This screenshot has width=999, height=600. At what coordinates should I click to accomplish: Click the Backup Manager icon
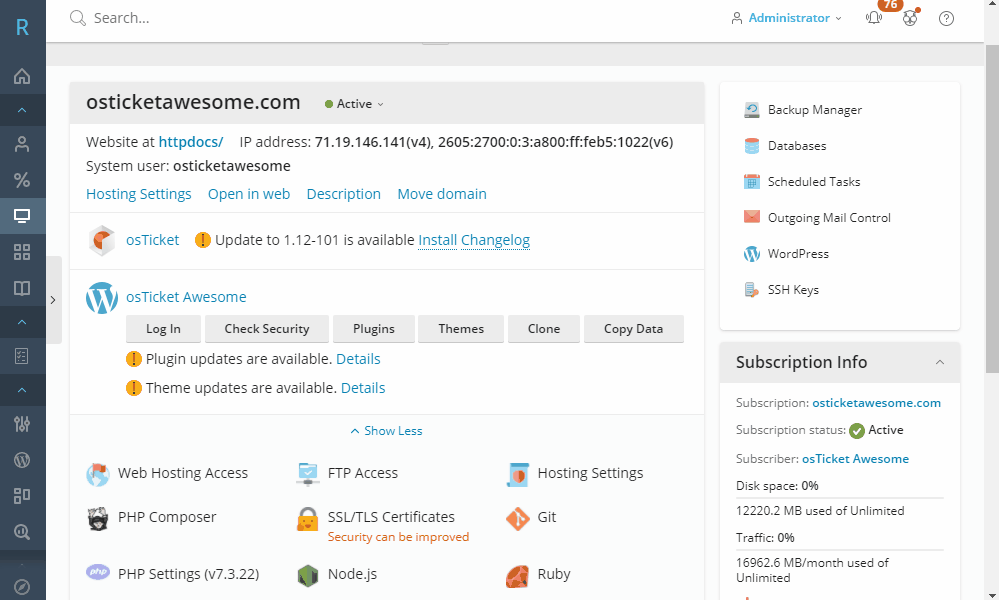[x=752, y=110]
